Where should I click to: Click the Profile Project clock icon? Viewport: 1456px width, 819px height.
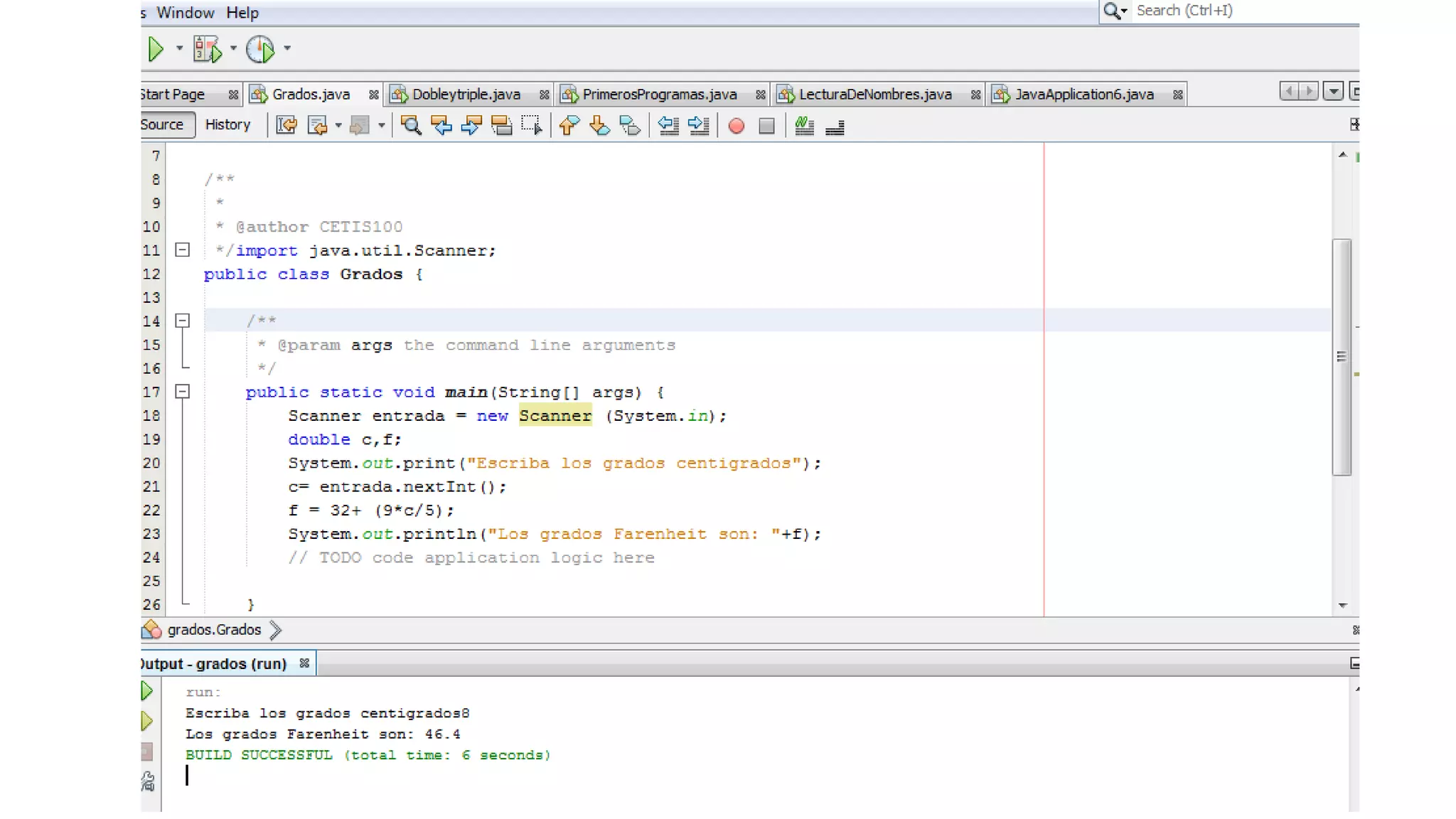point(260,49)
